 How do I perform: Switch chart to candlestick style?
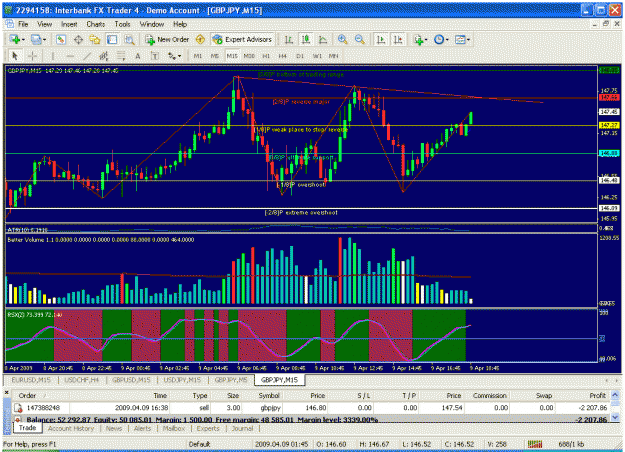tap(306, 39)
